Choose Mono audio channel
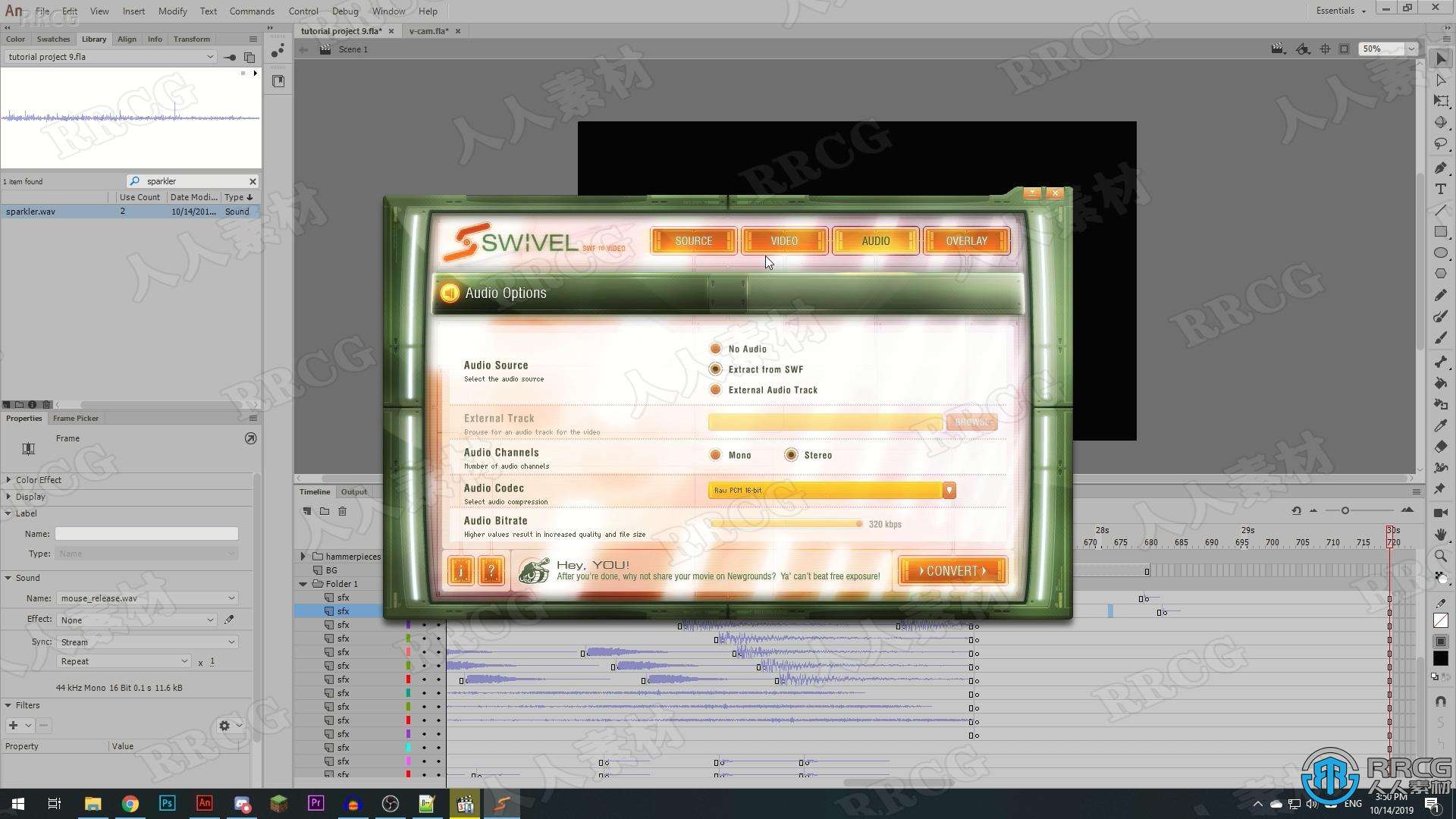The height and width of the screenshot is (819, 1456). (715, 455)
